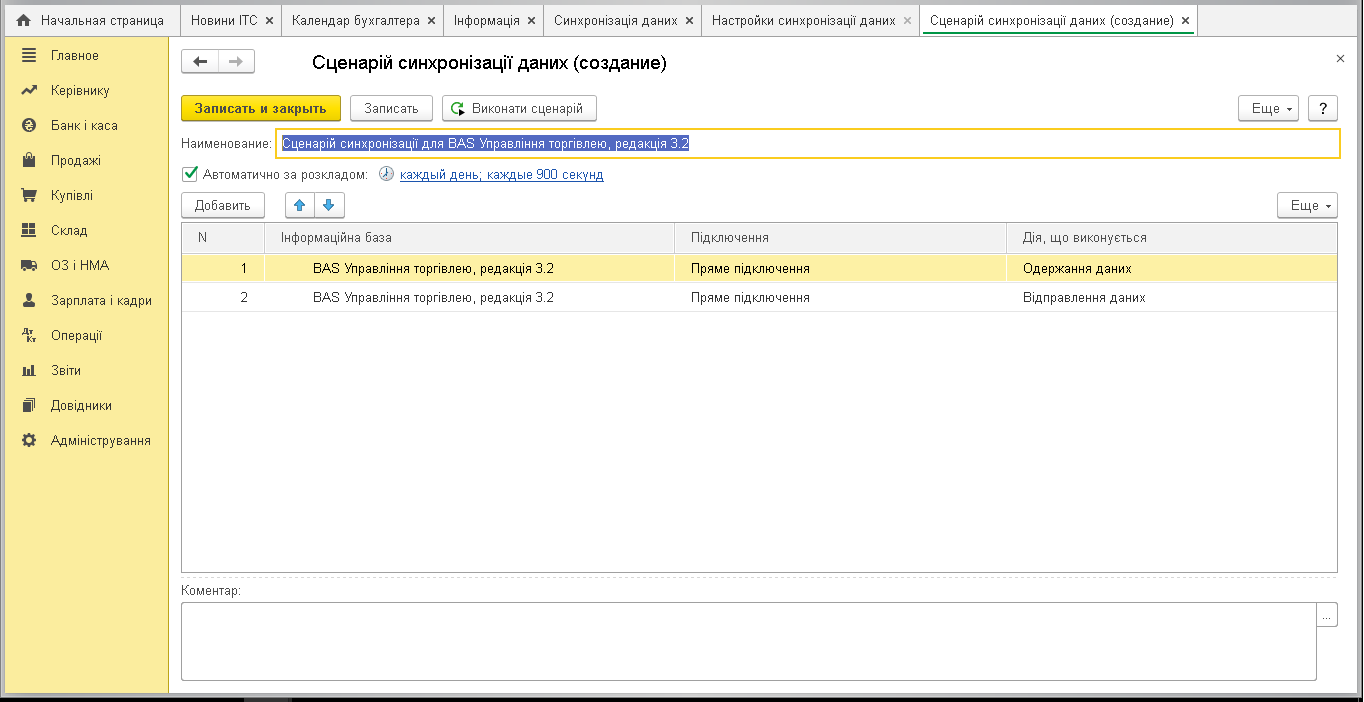The width and height of the screenshot is (1364, 702).
Task: Move the selected row up with the arrow
Action: tap(299, 205)
